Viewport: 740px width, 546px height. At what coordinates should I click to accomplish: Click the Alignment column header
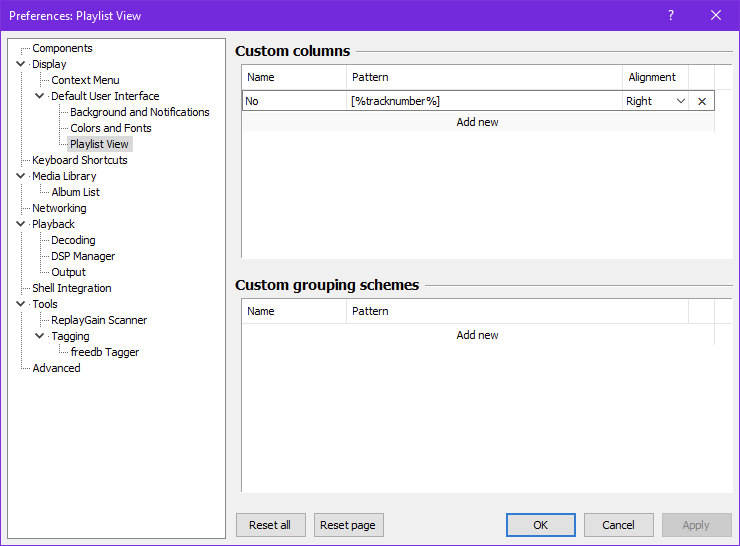(656, 77)
